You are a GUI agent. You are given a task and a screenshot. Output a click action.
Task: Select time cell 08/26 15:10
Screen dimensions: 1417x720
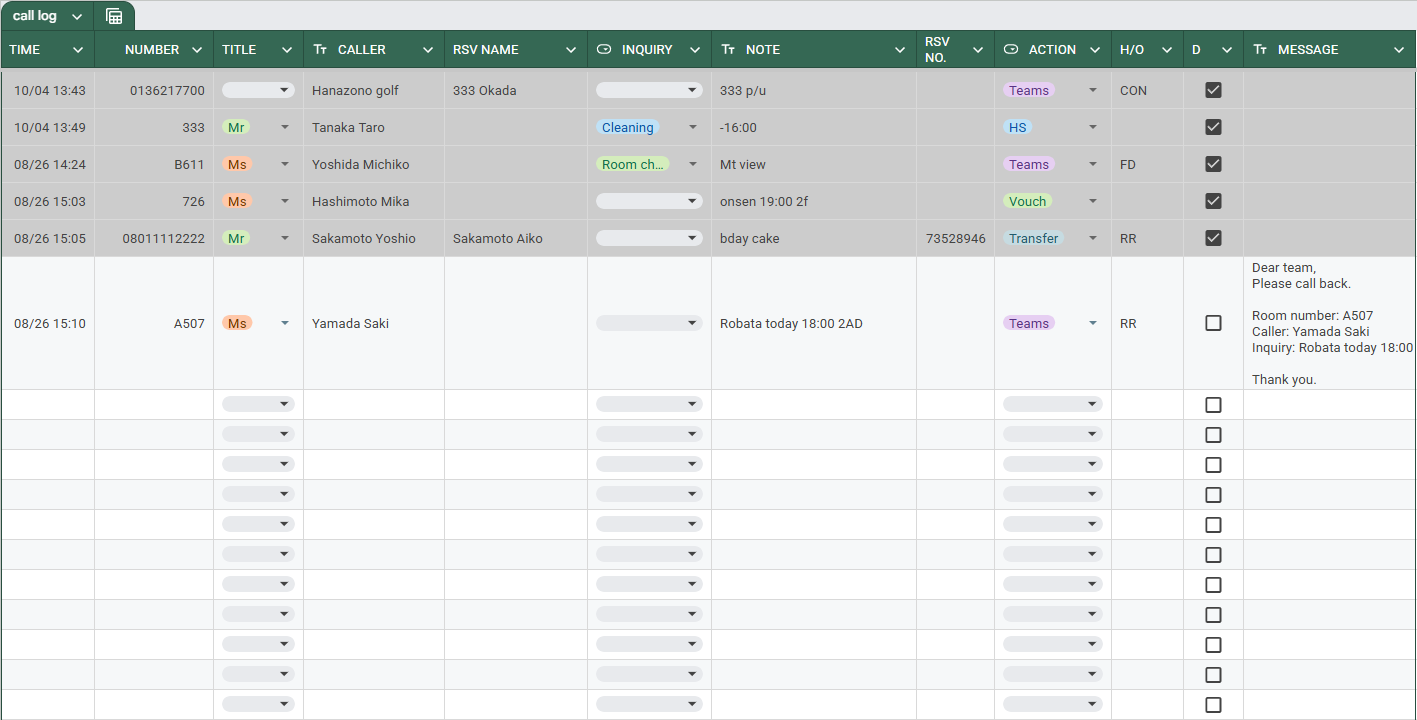coord(48,323)
